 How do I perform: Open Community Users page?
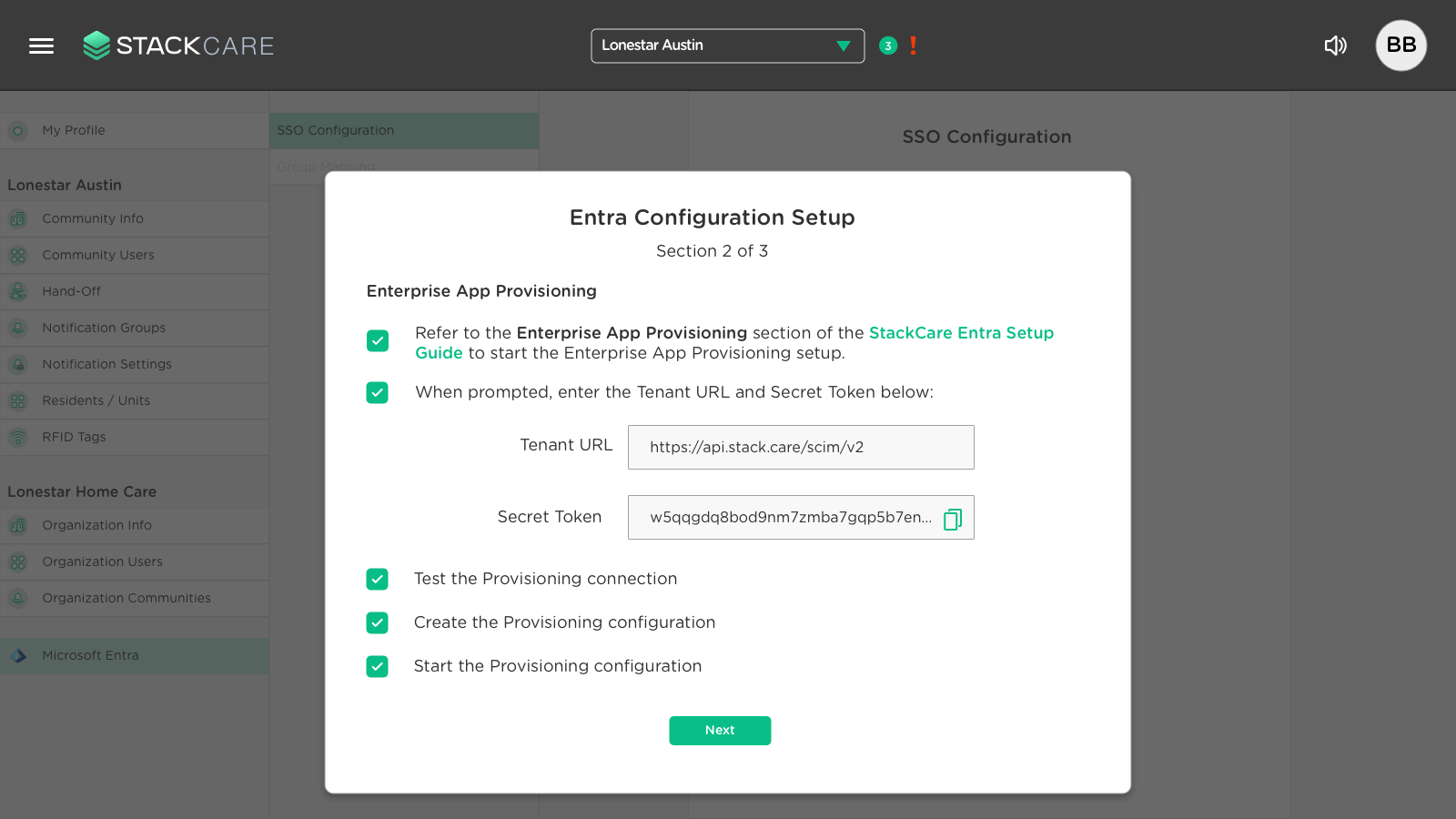[135, 256]
